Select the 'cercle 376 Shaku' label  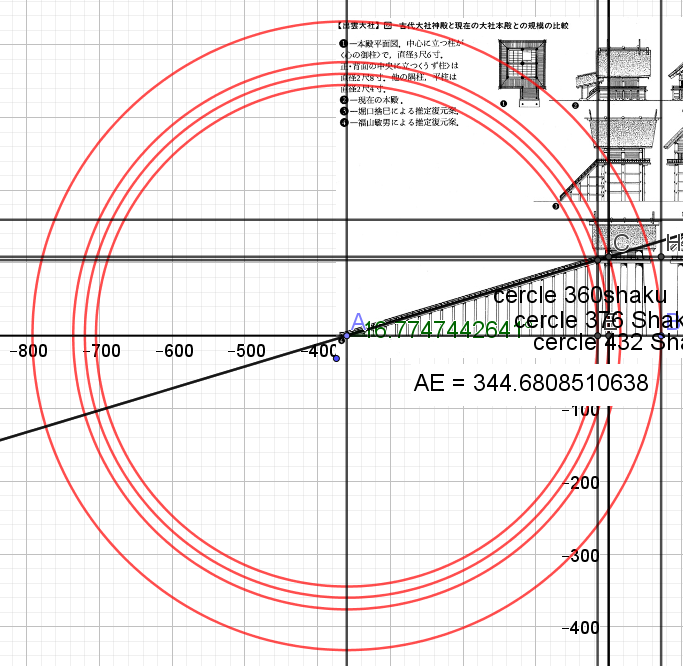(x=597, y=321)
